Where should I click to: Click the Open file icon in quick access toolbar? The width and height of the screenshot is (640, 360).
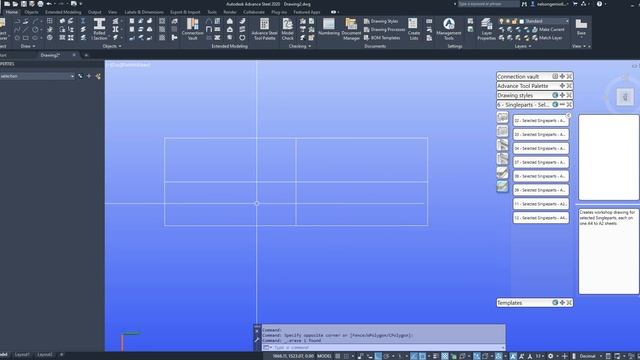(x=15, y=4)
